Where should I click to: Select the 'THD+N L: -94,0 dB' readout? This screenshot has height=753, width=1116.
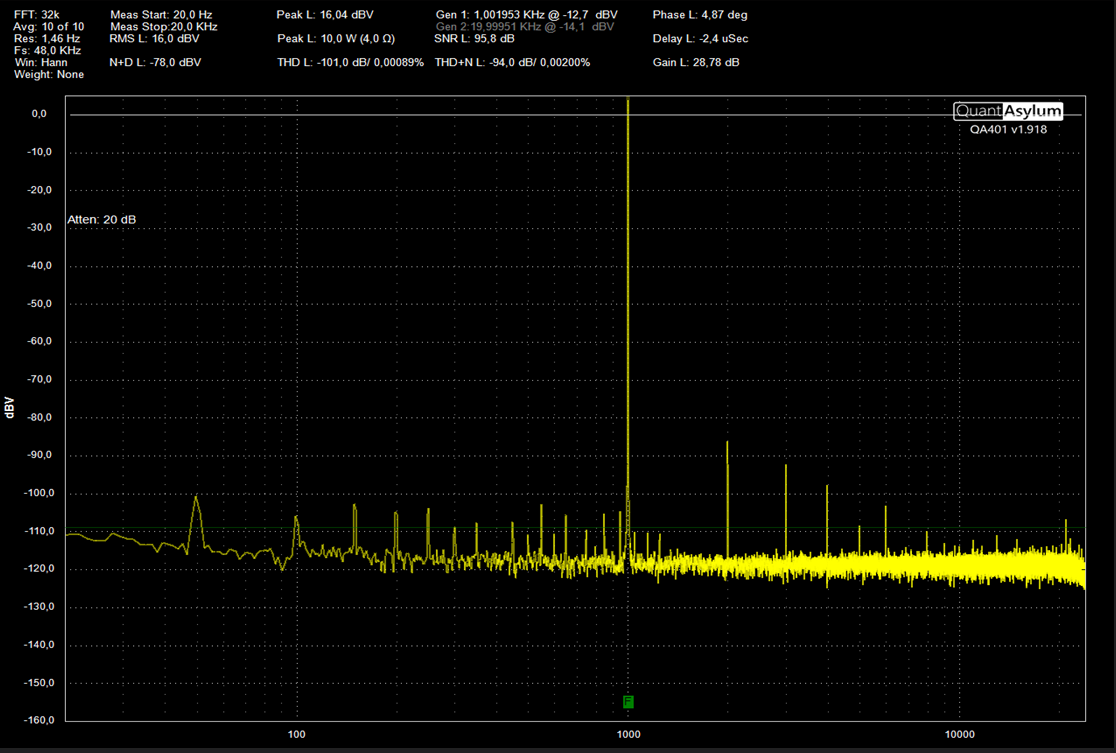(512, 63)
